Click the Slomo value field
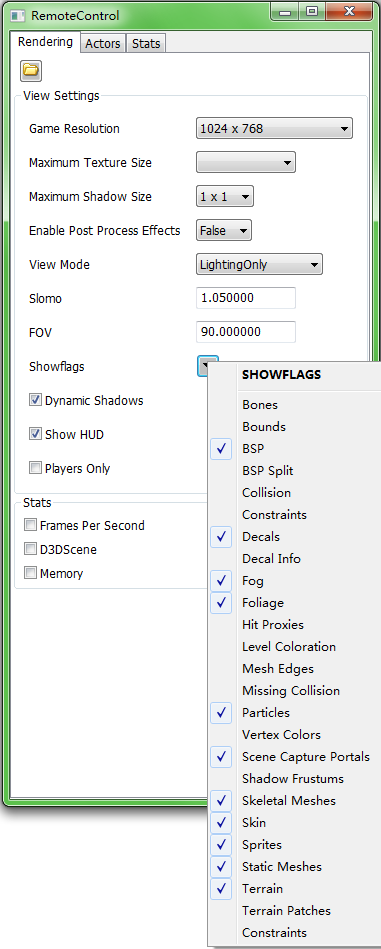This screenshot has width=381, height=949. pos(246,298)
